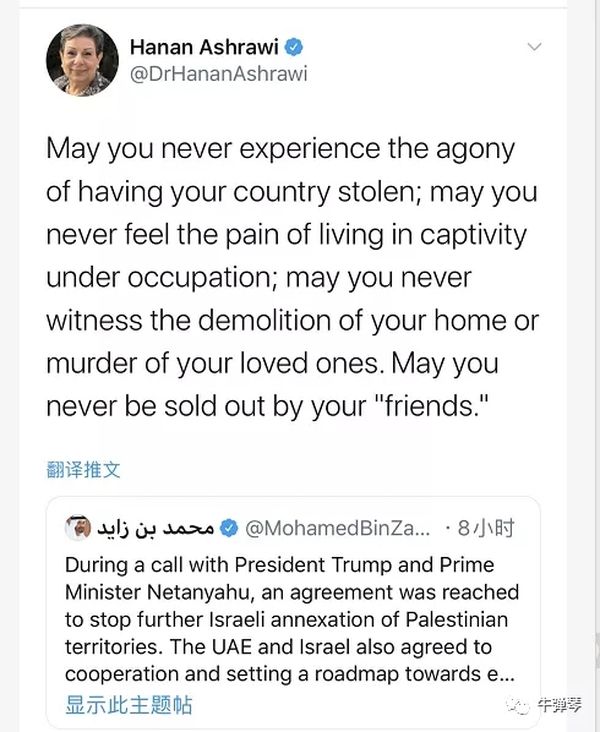Click the main tweet's first line of text

point(280,149)
